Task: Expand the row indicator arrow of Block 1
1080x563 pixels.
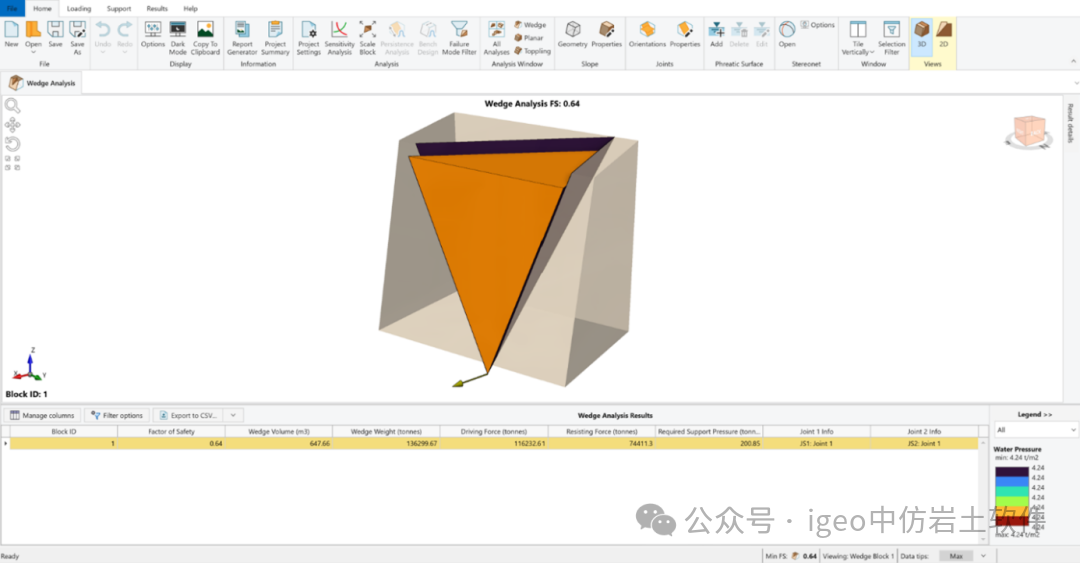Action: (6, 444)
